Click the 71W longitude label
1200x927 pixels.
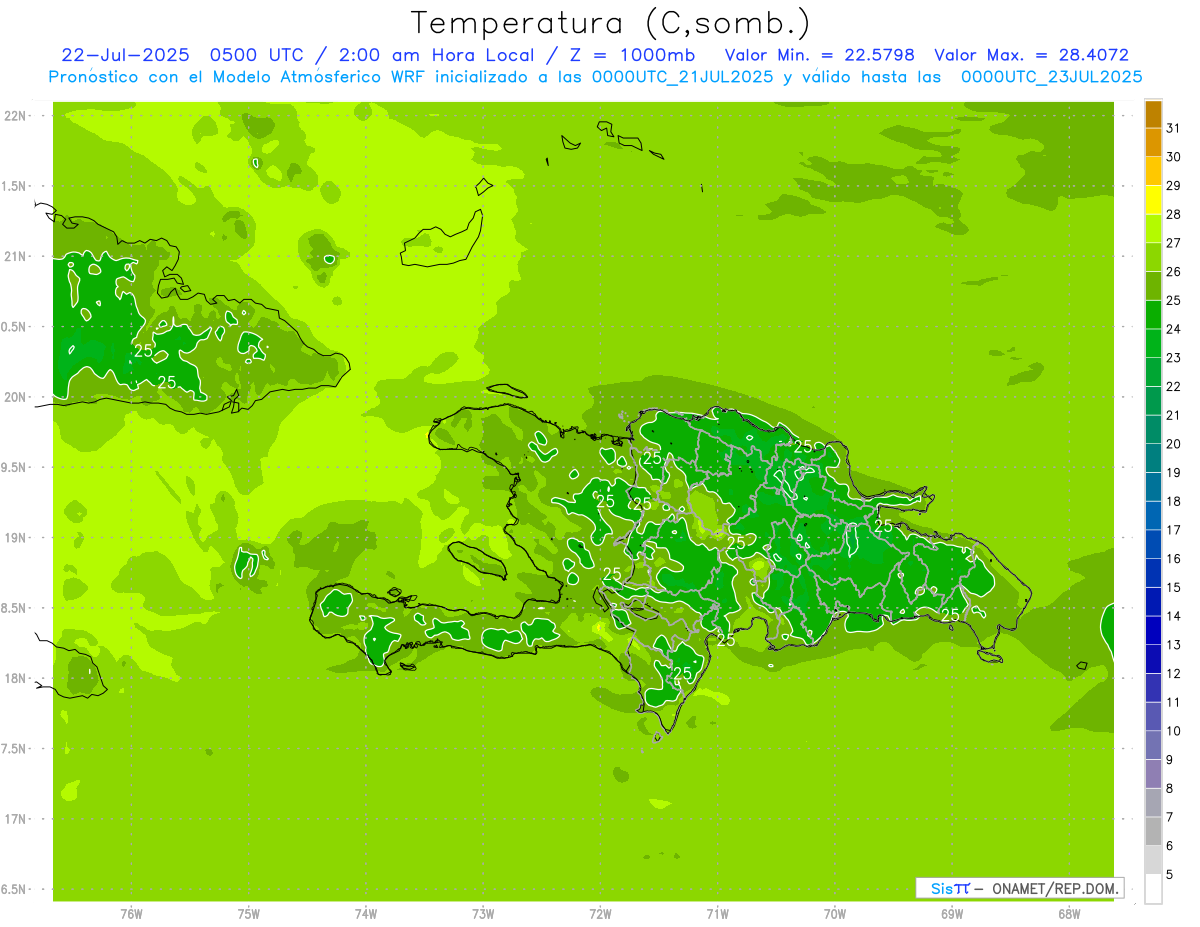pyautogui.click(x=717, y=913)
